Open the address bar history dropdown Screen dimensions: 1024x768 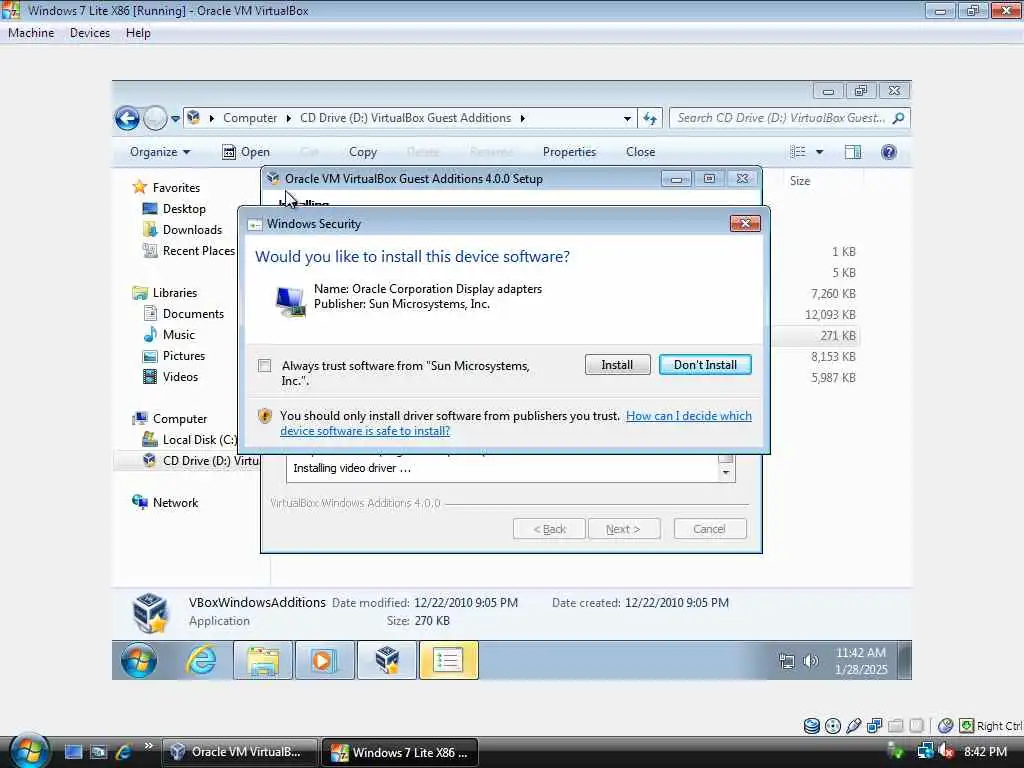[x=627, y=119]
